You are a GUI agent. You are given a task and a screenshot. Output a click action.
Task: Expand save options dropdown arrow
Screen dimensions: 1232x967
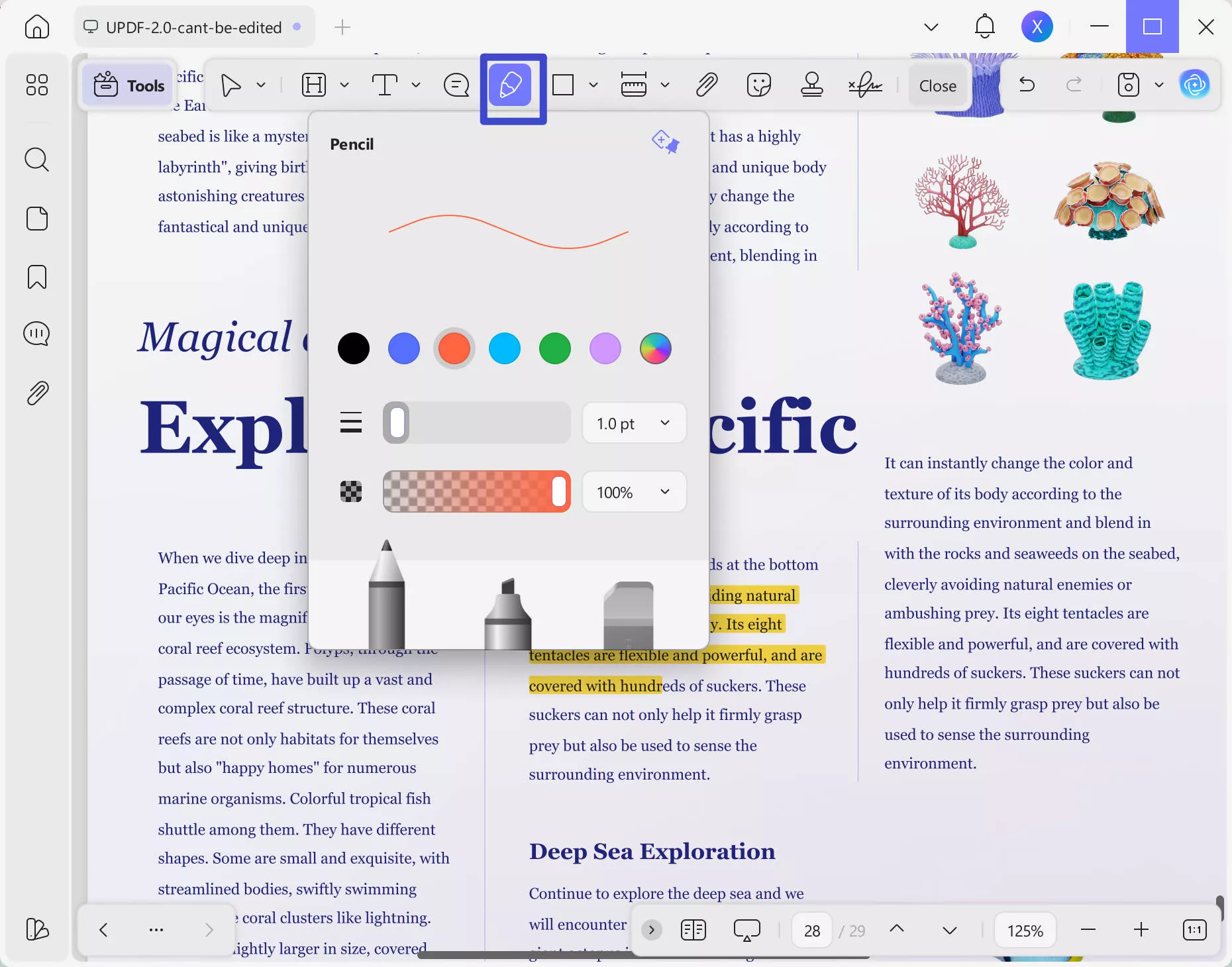click(1159, 85)
